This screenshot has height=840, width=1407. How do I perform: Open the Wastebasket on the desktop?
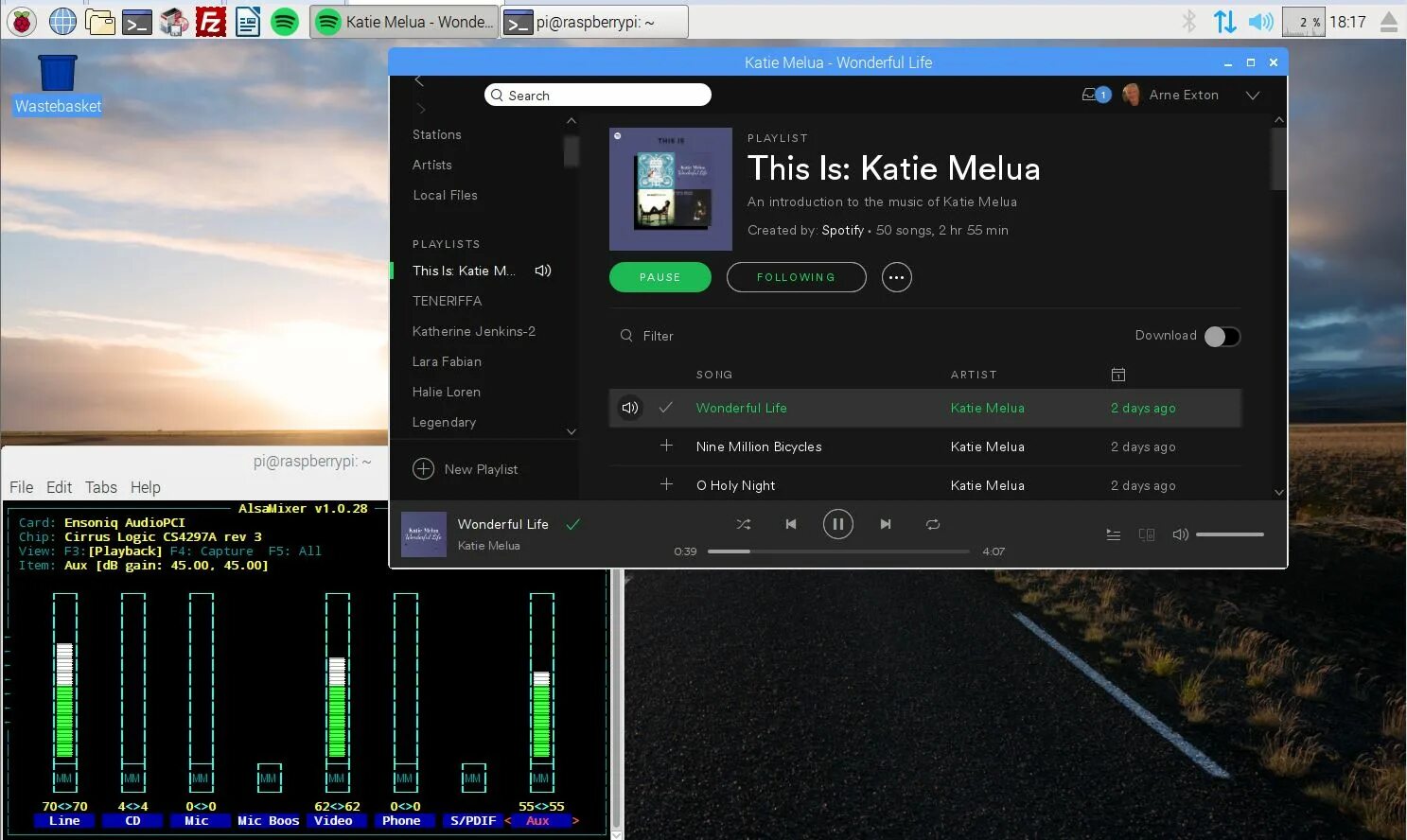58,85
